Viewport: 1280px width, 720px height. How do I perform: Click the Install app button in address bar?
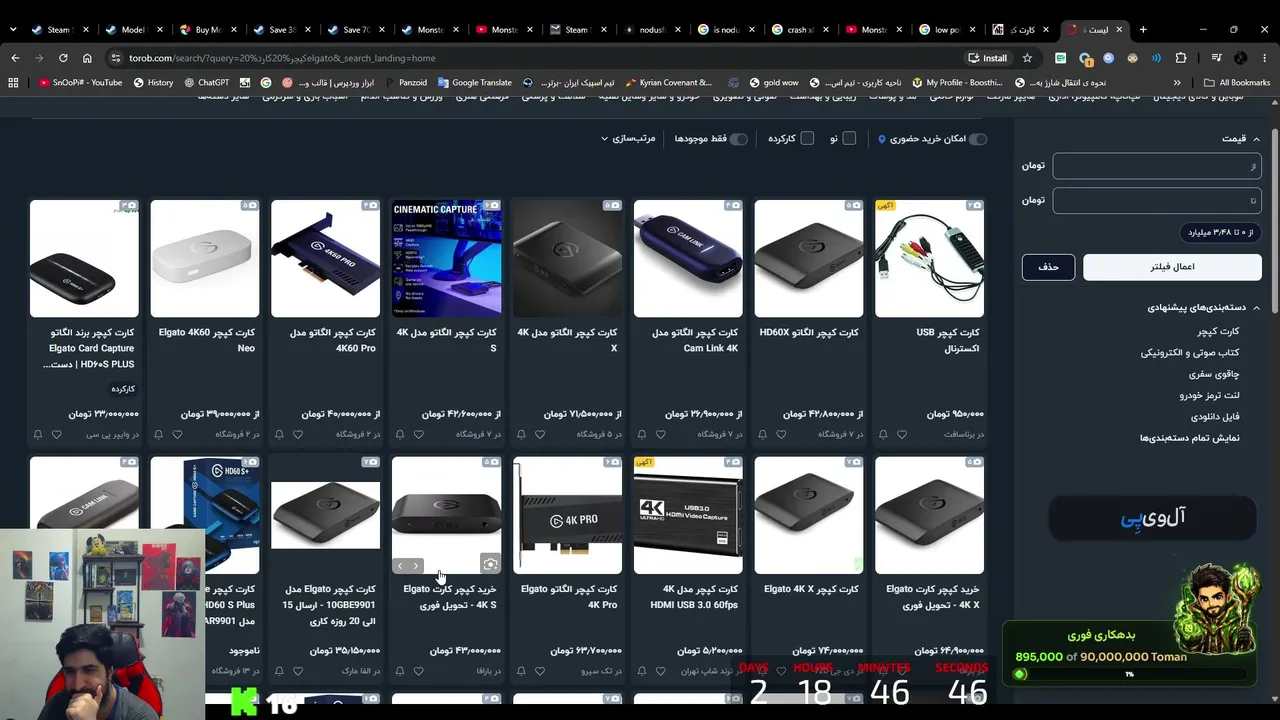click(987, 58)
